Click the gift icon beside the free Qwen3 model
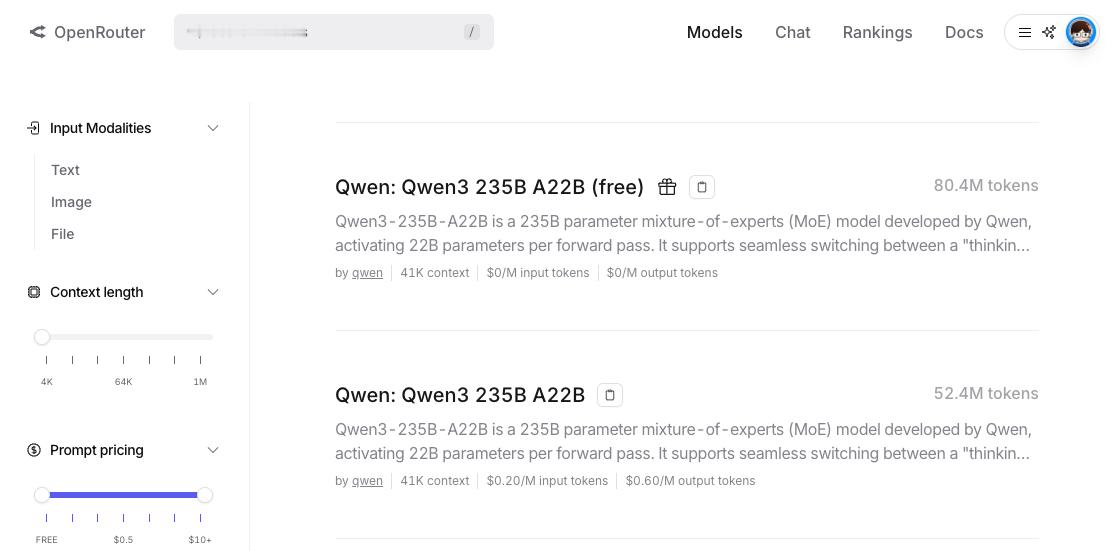The height and width of the screenshot is (551, 1109). point(667,187)
